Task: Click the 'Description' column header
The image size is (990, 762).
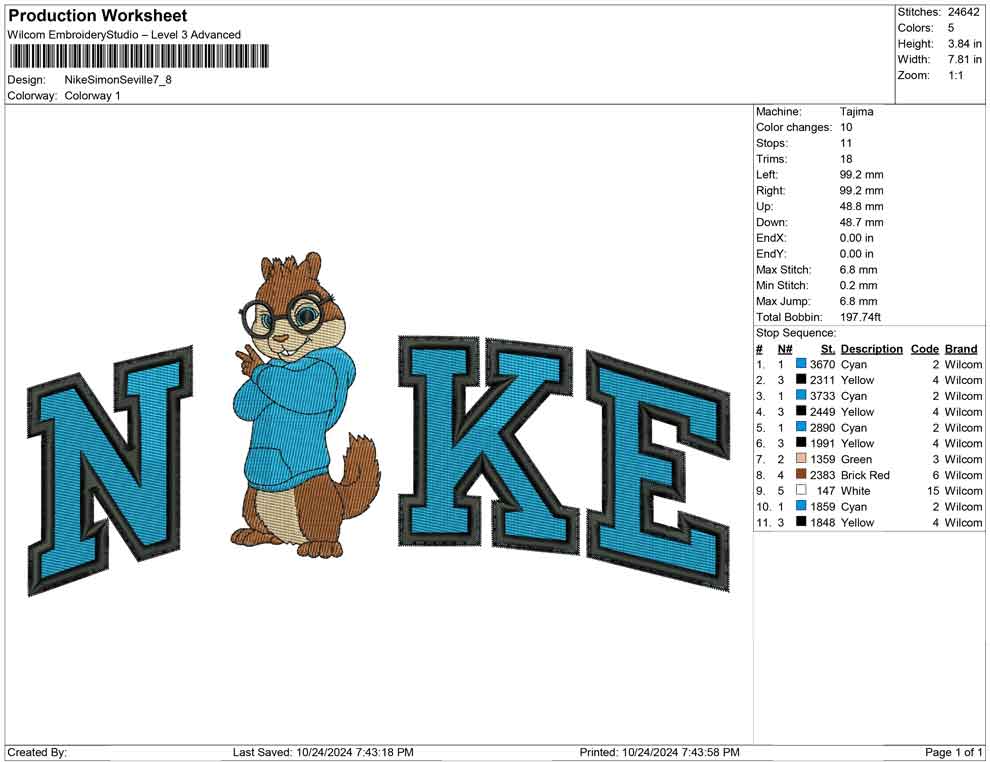Action: click(x=871, y=348)
